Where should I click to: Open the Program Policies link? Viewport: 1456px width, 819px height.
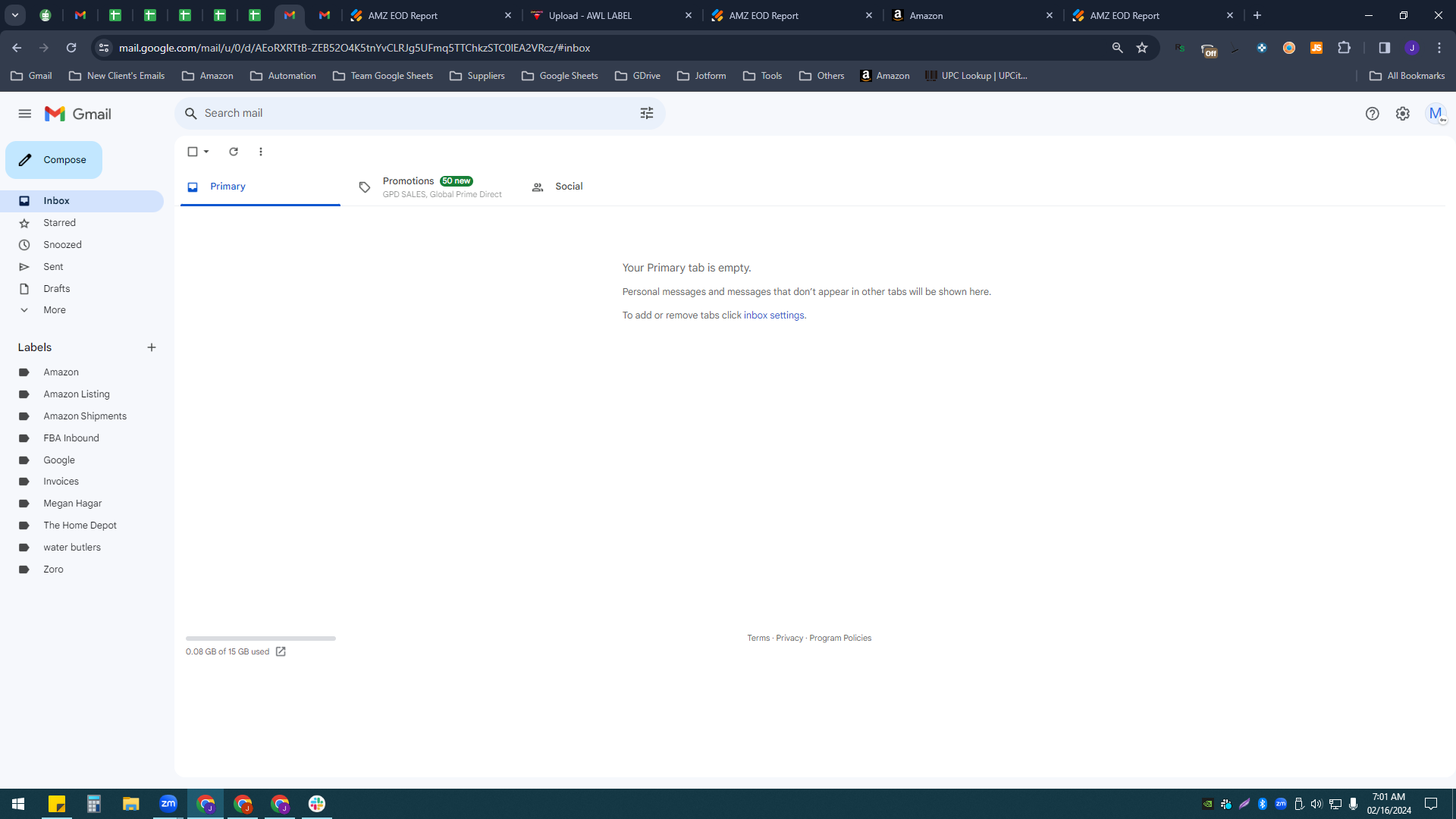[840, 639]
